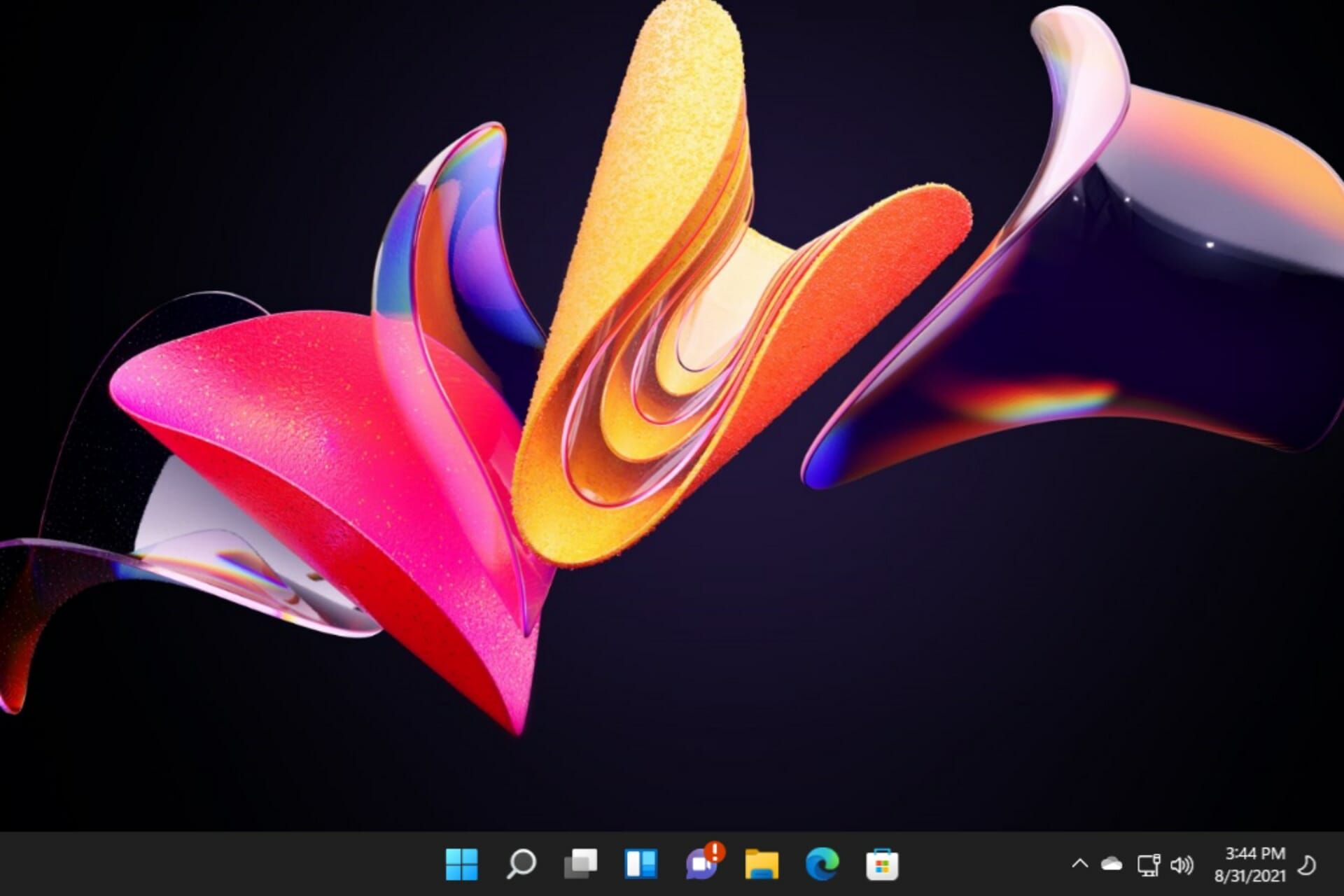Click the red alert badge on Chat

tap(715, 852)
